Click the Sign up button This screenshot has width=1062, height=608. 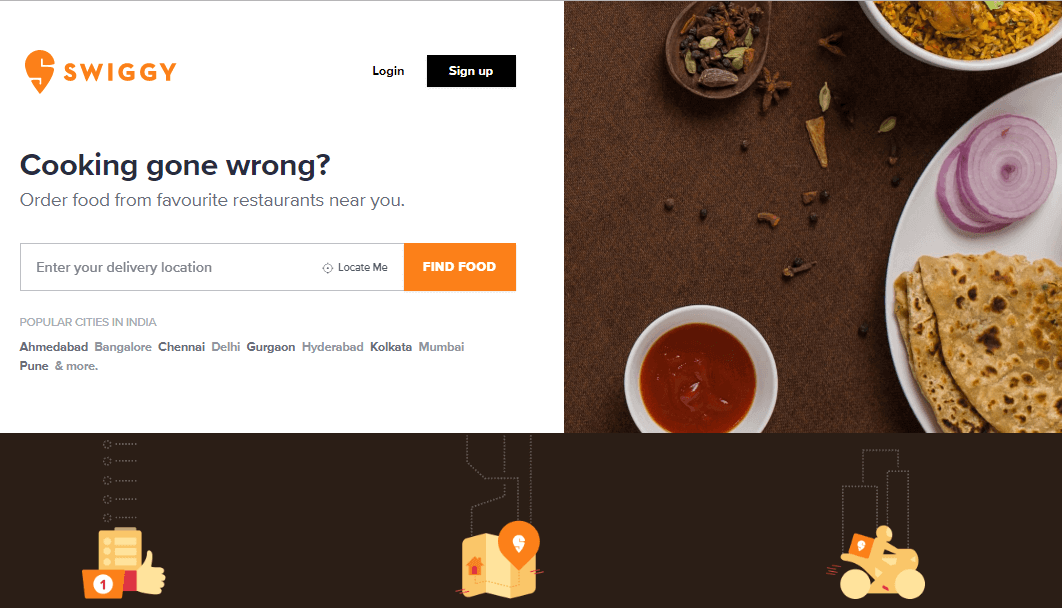(471, 71)
